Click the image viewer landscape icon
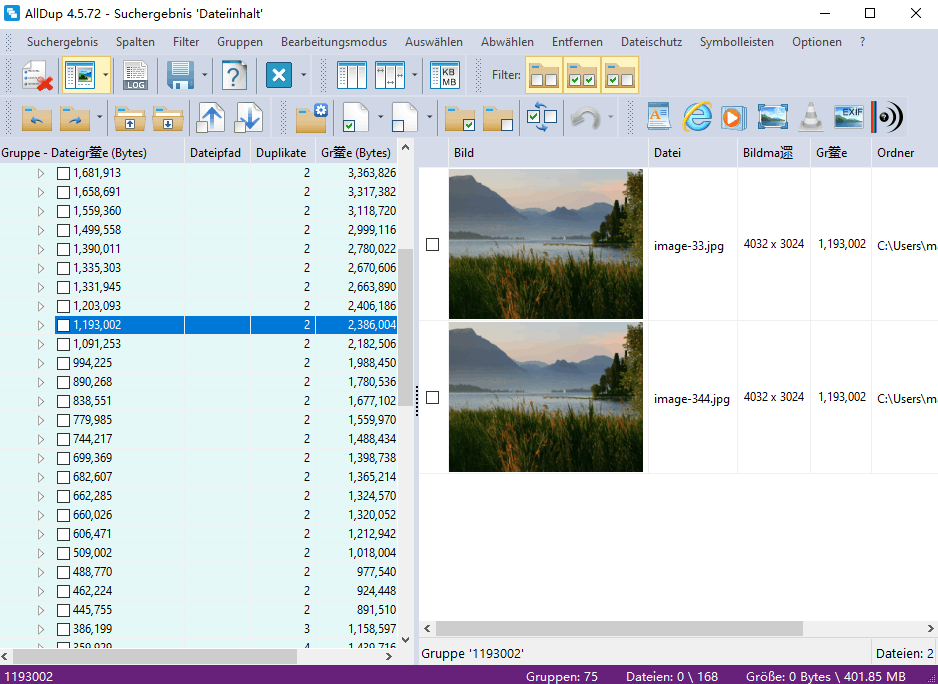Image resolution: width=938 pixels, height=684 pixels. coord(772,117)
